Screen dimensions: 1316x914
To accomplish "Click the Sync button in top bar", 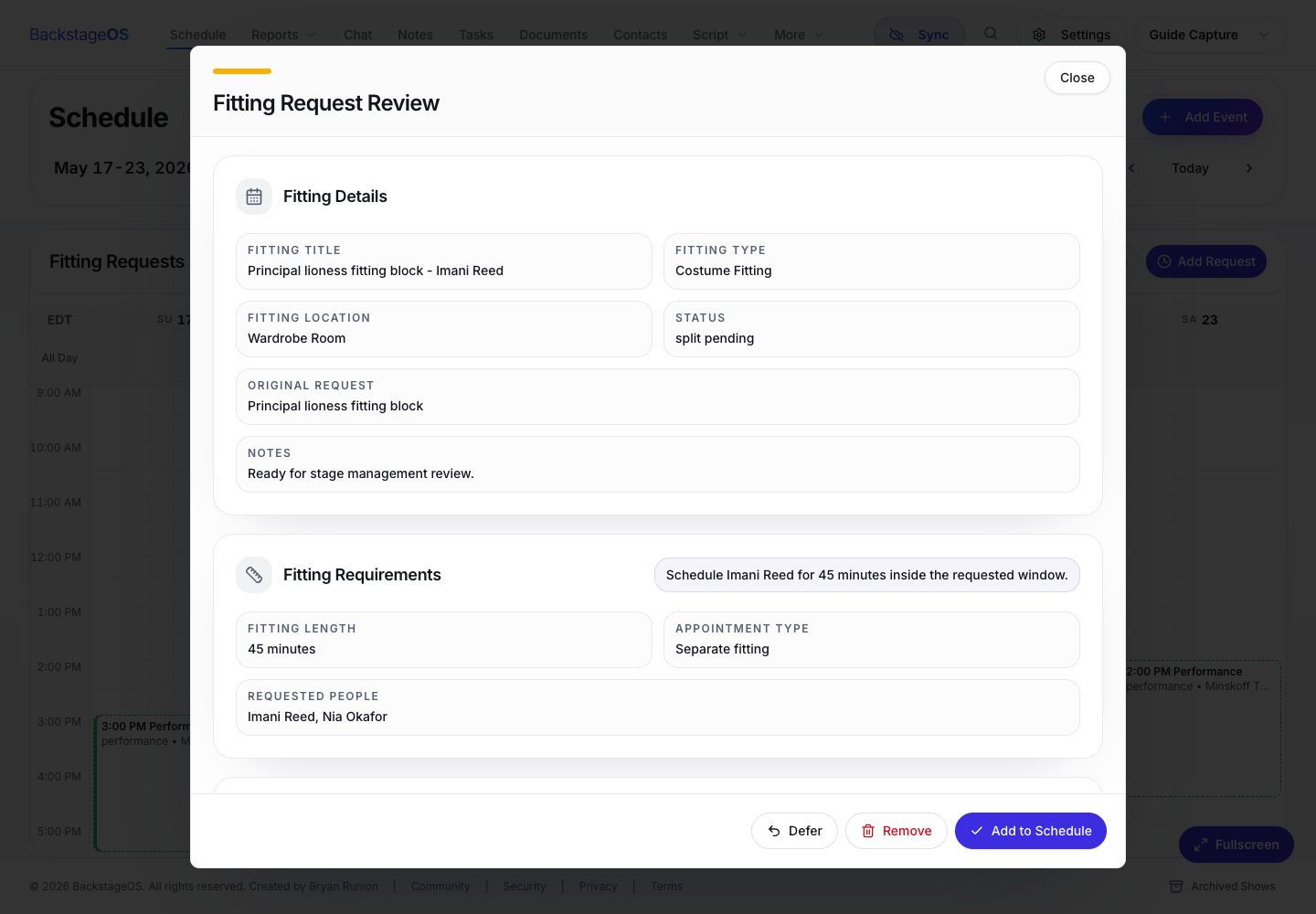I will point(919,35).
